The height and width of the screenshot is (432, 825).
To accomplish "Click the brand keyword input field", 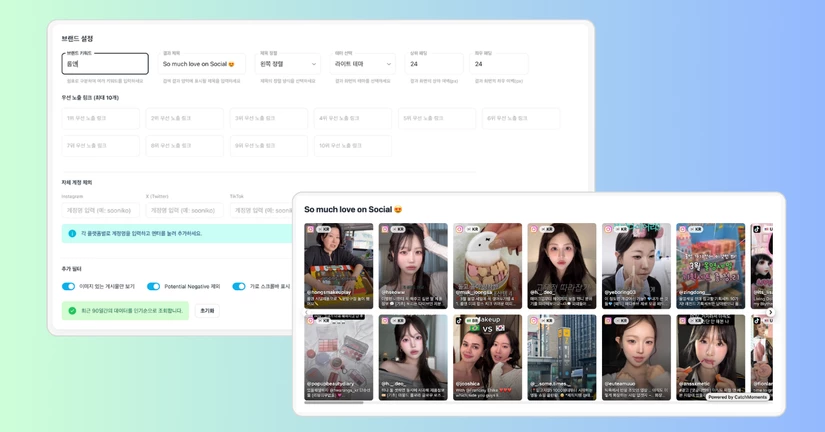I will click(105, 64).
